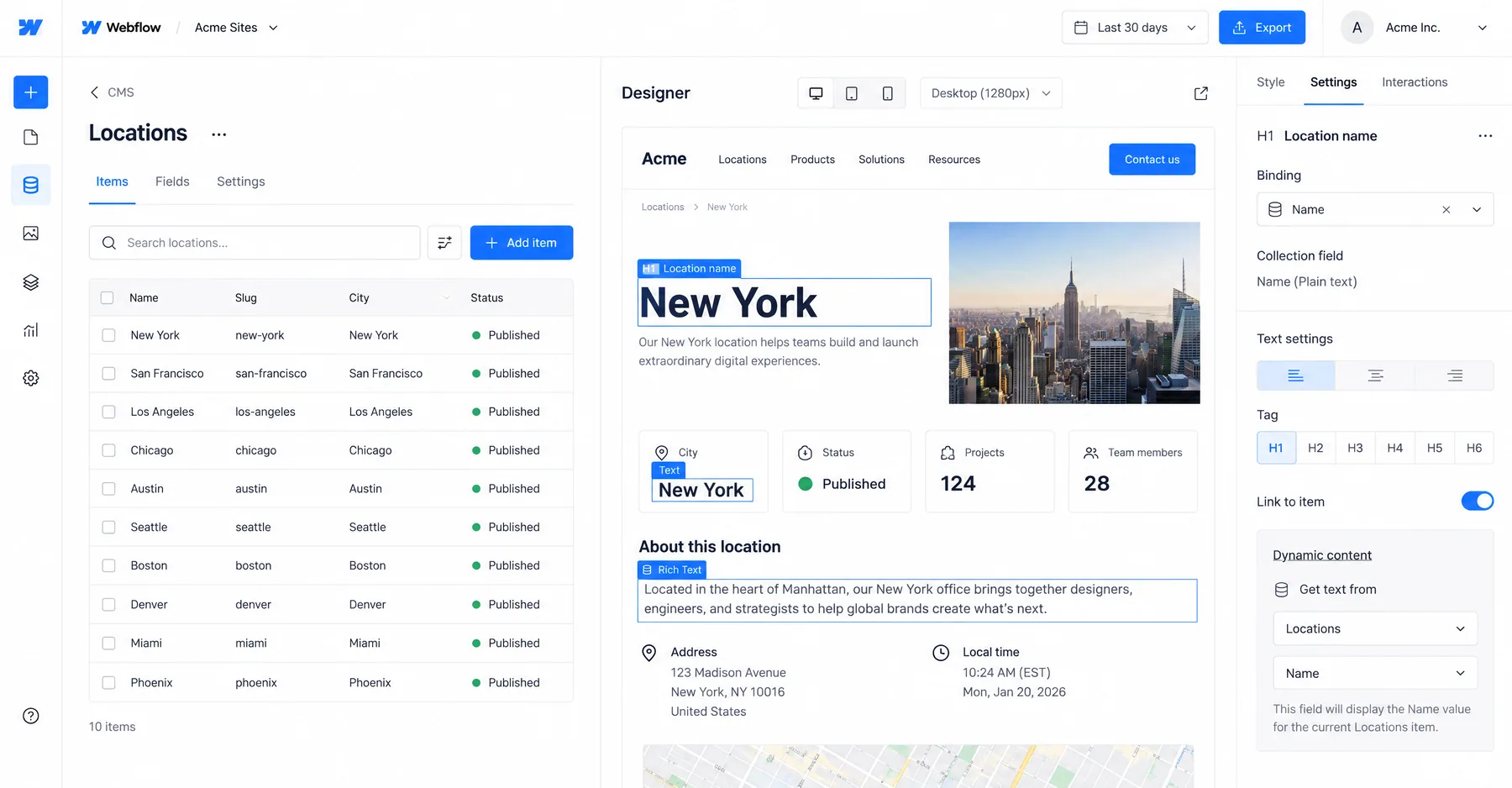Go back to CMS
This screenshot has height=788, width=1512.
[x=112, y=92]
